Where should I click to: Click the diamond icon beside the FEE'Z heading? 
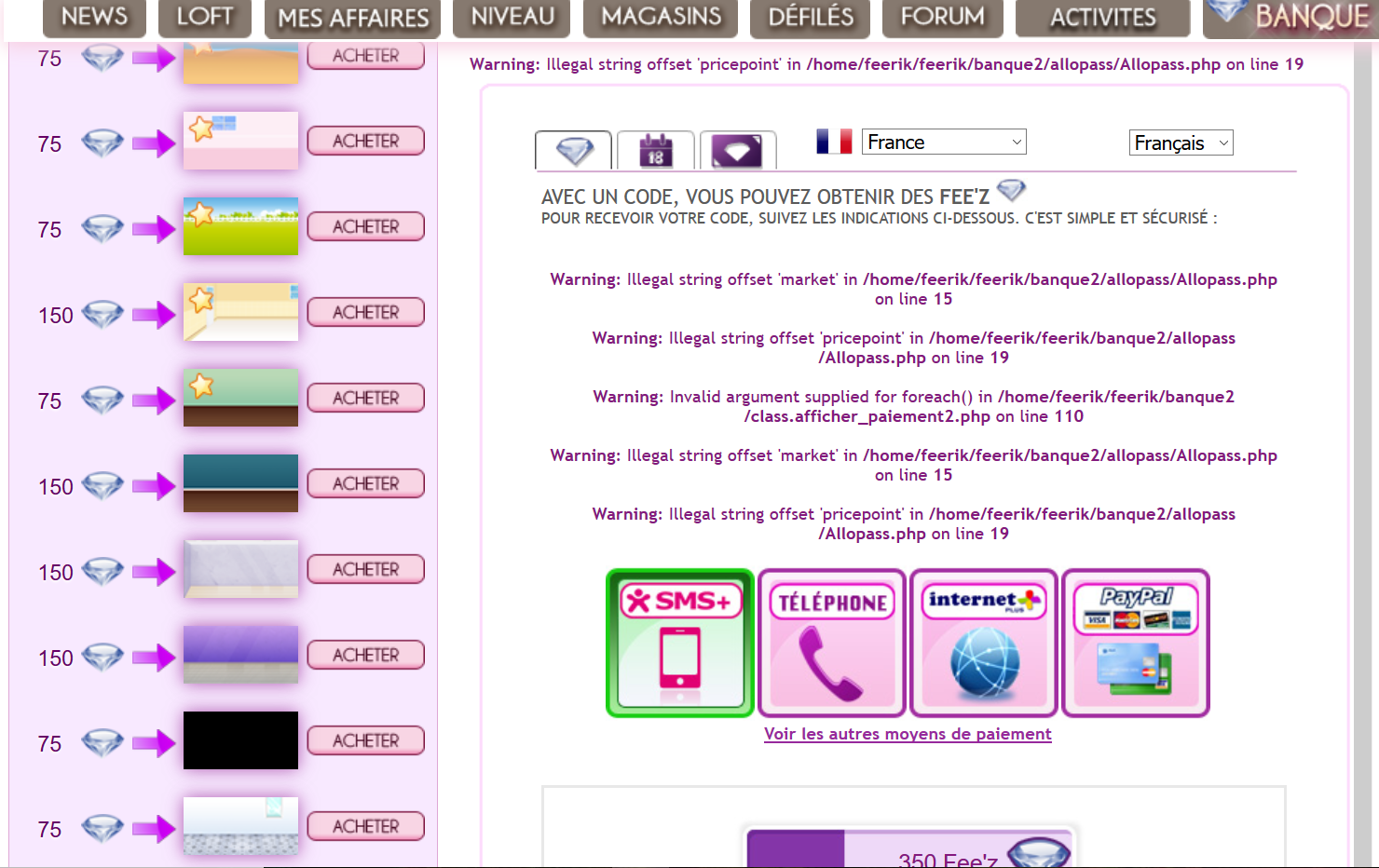pyautogui.click(x=1011, y=191)
